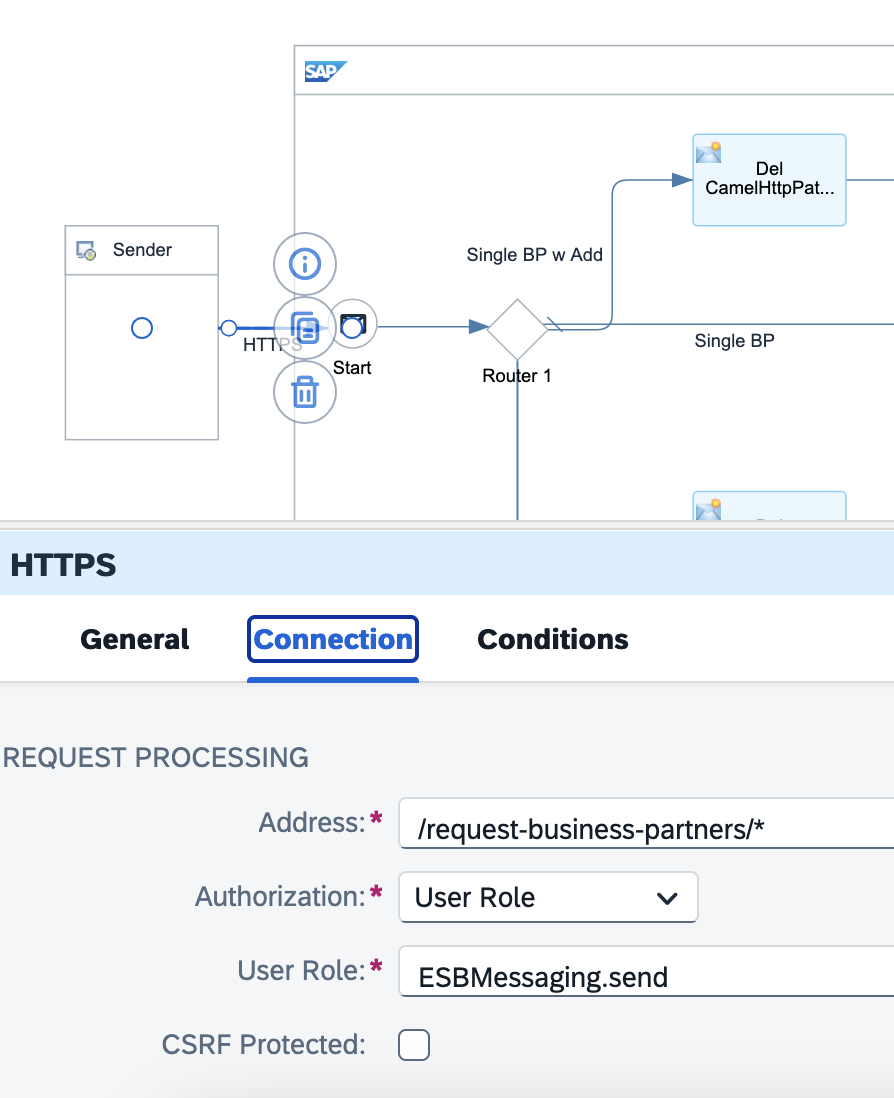Click the partially visible step below Router
The image size is (894, 1098).
click(x=769, y=506)
